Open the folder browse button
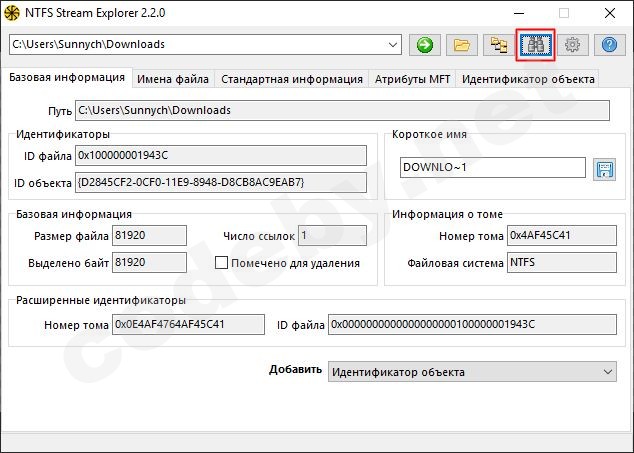Screen dimensions: 634x453 click(460, 45)
